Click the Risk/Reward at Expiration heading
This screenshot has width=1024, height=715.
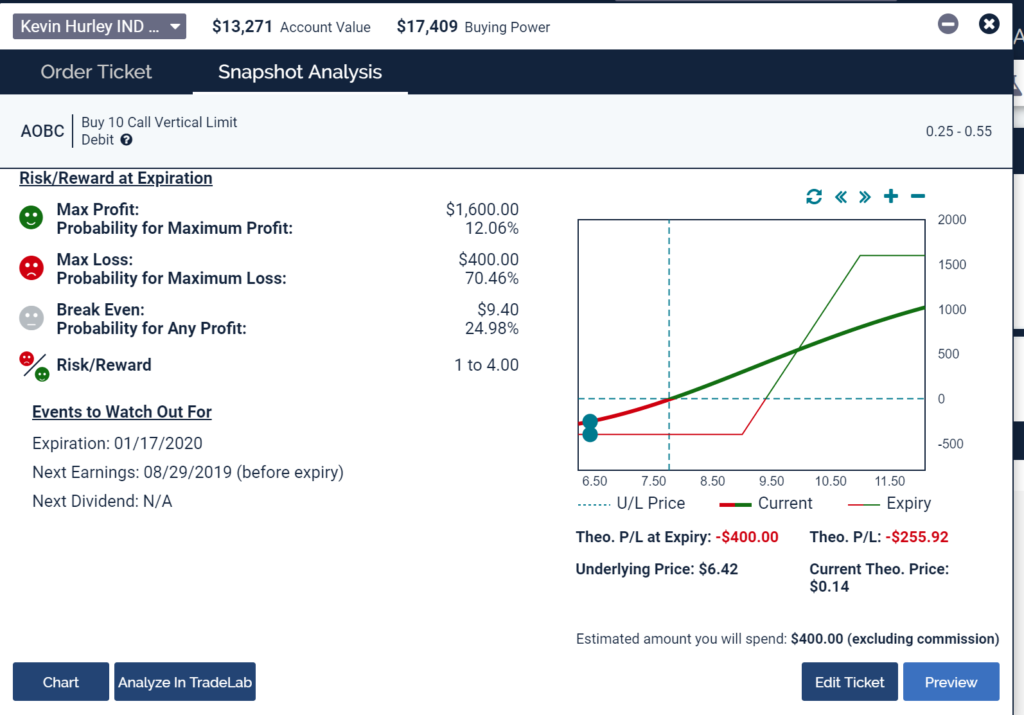pyautogui.click(x=116, y=178)
